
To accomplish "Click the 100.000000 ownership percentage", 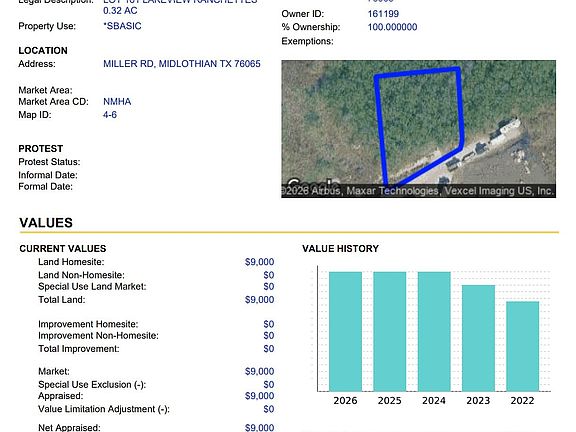I will 392,27.
